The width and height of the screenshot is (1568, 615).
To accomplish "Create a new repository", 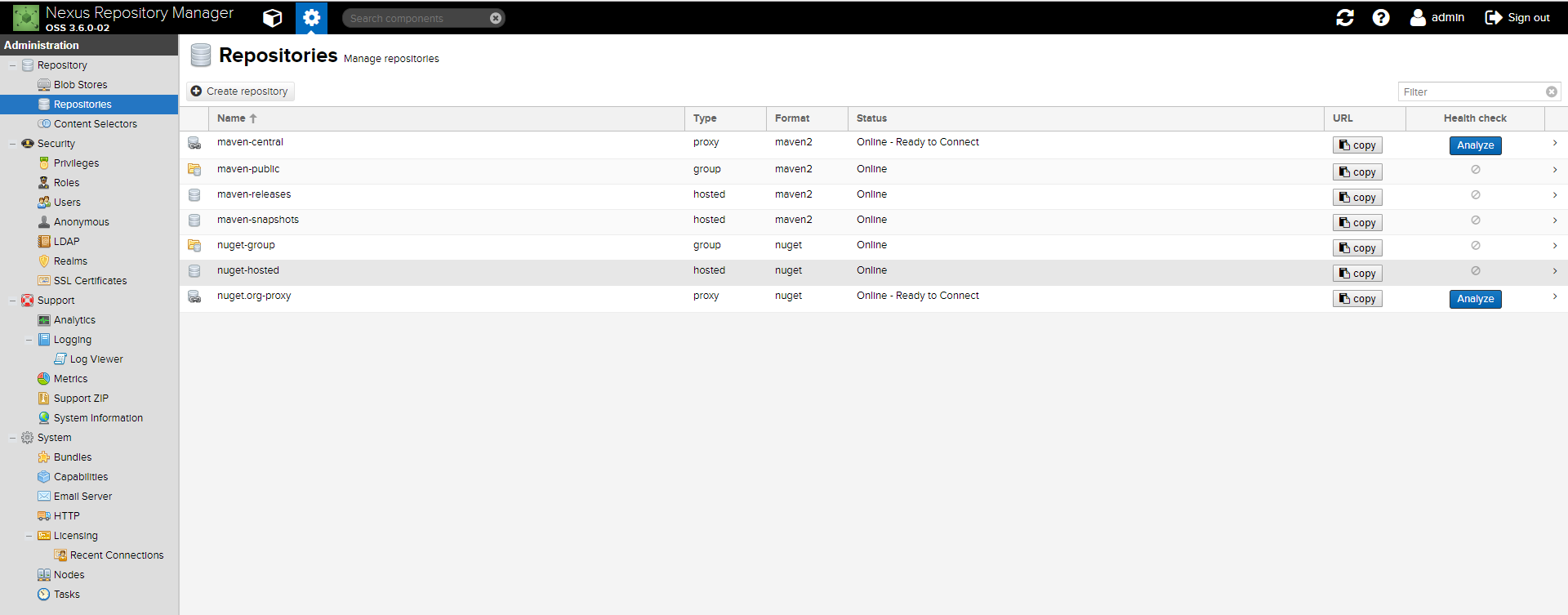I will tap(240, 91).
